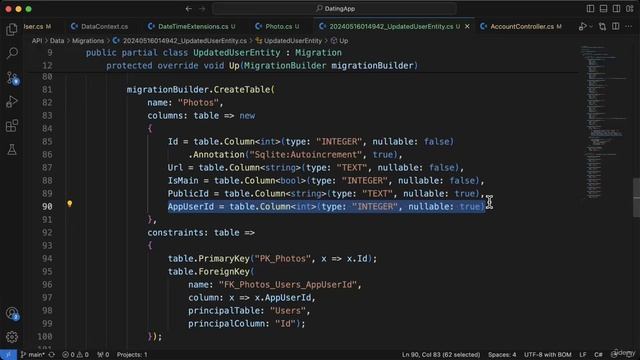Open remote window blue status button
This screenshot has height=360, width=640.
pos(8,355)
